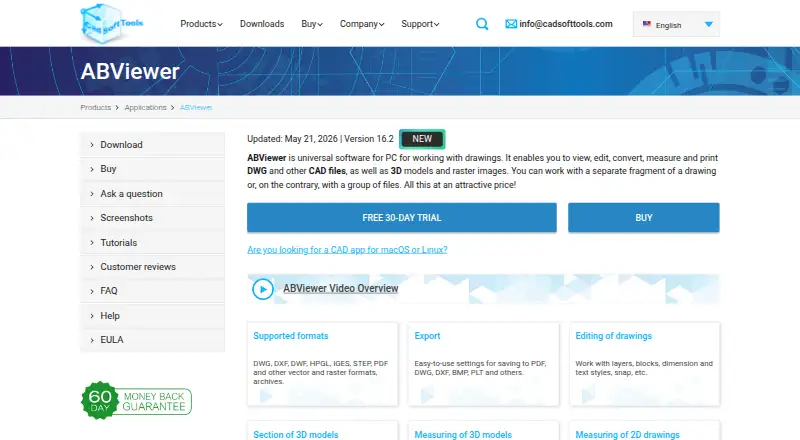The width and height of the screenshot is (800, 440).
Task: Click the info@cadsofttools.com email link
Action: coord(566,24)
